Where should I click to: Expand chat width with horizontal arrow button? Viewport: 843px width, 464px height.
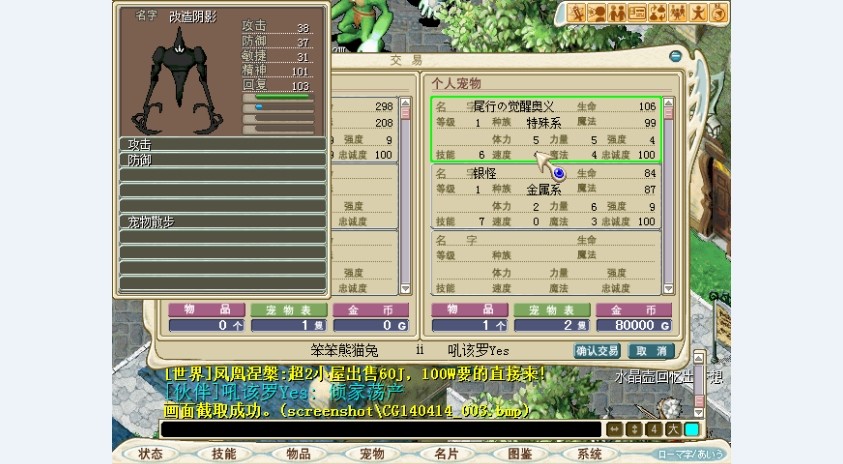click(x=615, y=430)
